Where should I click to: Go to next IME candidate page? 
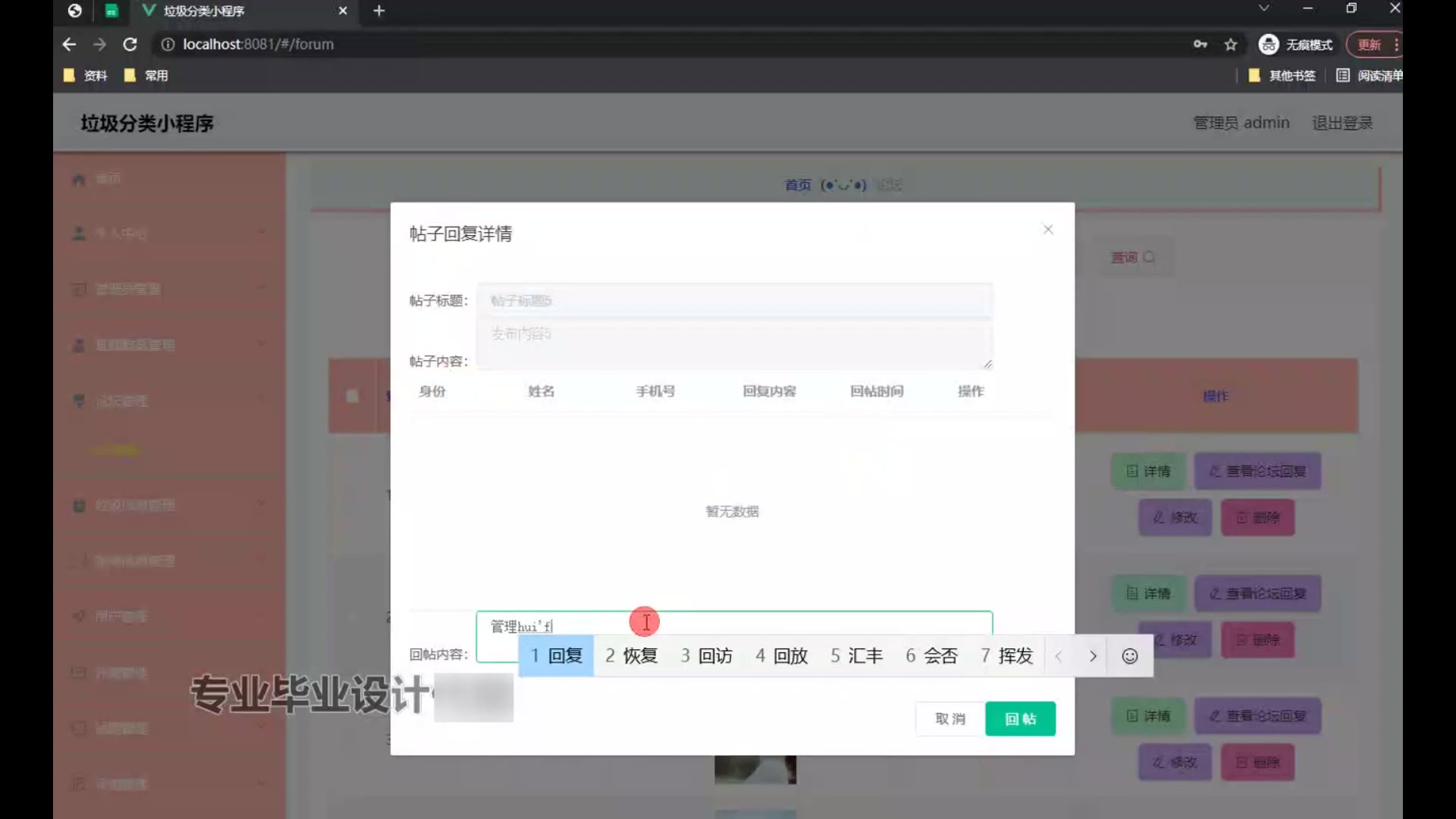[1093, 656]
